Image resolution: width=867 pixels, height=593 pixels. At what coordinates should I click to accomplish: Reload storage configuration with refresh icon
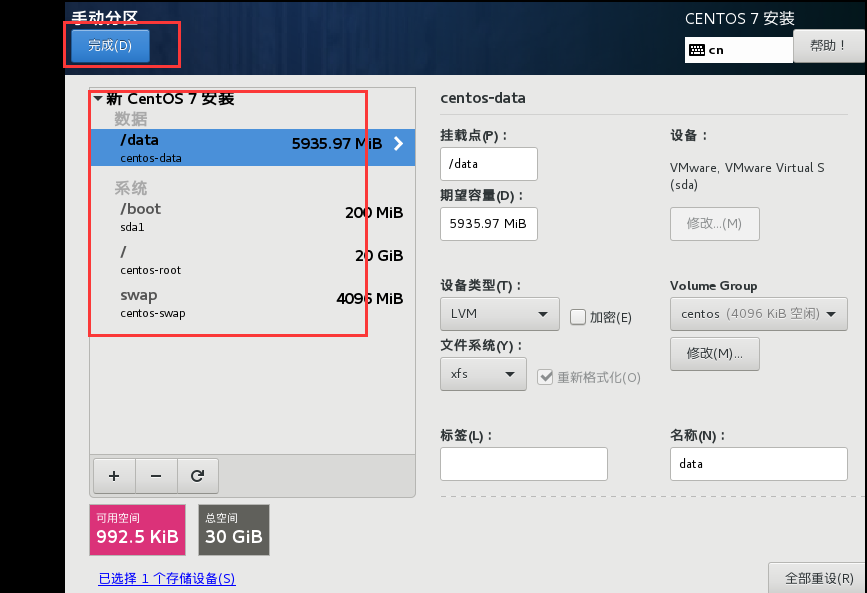click(197, 476)
